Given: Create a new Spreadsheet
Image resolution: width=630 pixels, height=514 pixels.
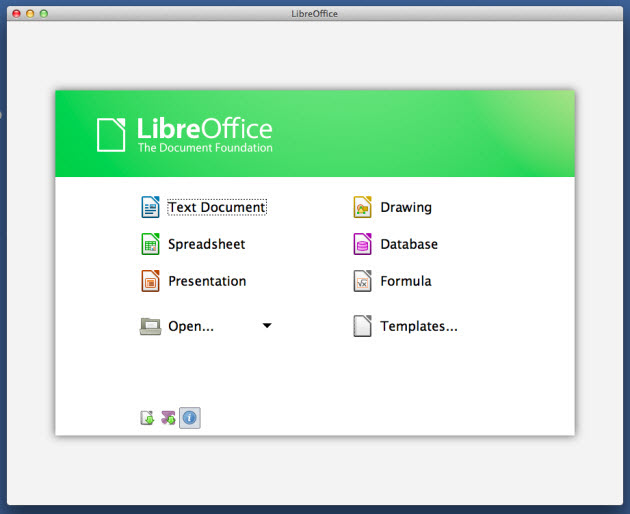Looking at the screenshot, I should 207,244.
